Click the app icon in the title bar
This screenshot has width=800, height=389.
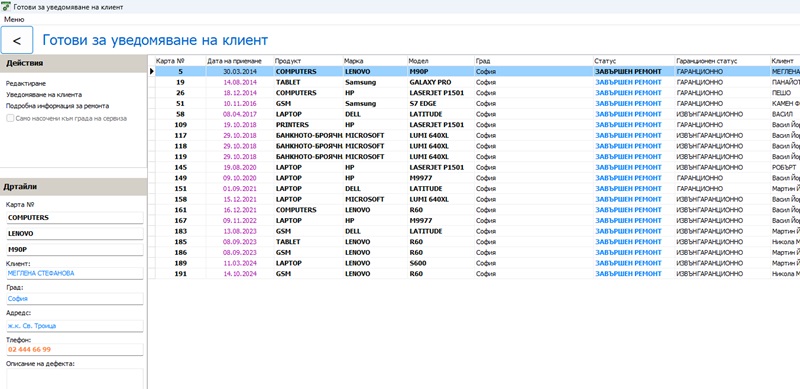(7, 7)
